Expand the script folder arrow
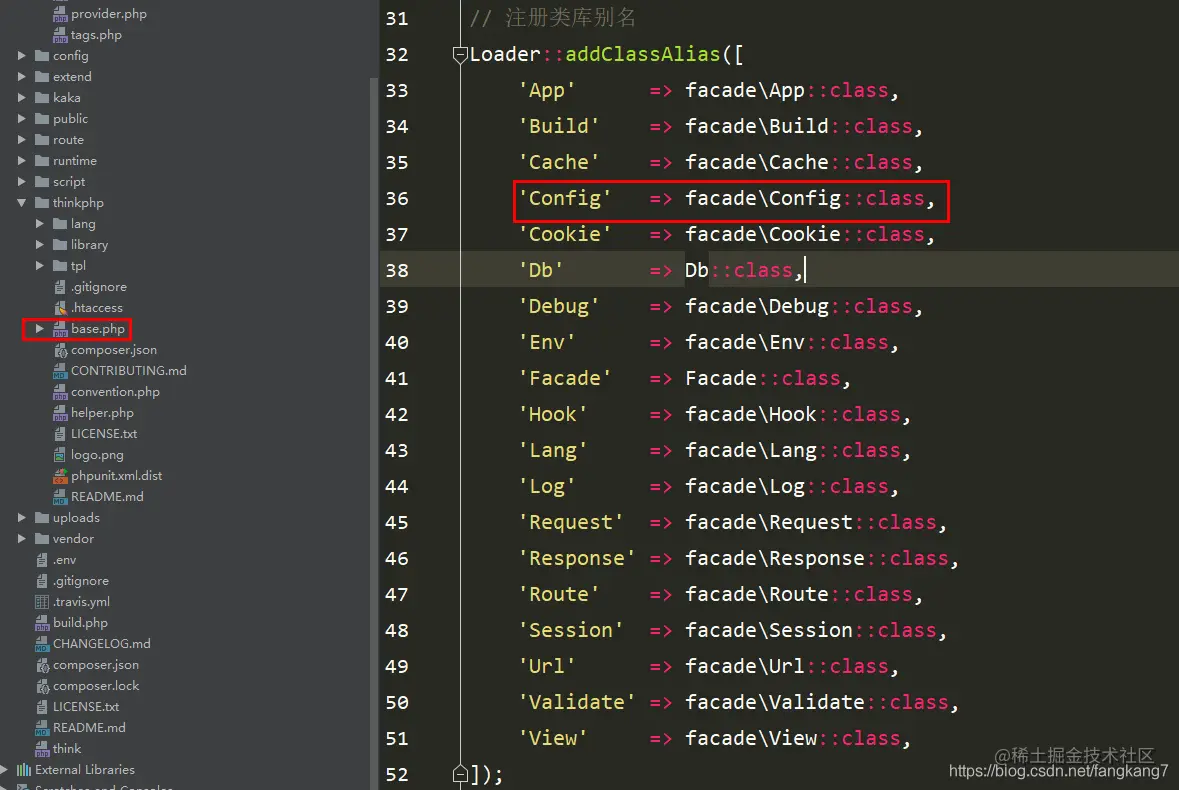 coord(21,182)
